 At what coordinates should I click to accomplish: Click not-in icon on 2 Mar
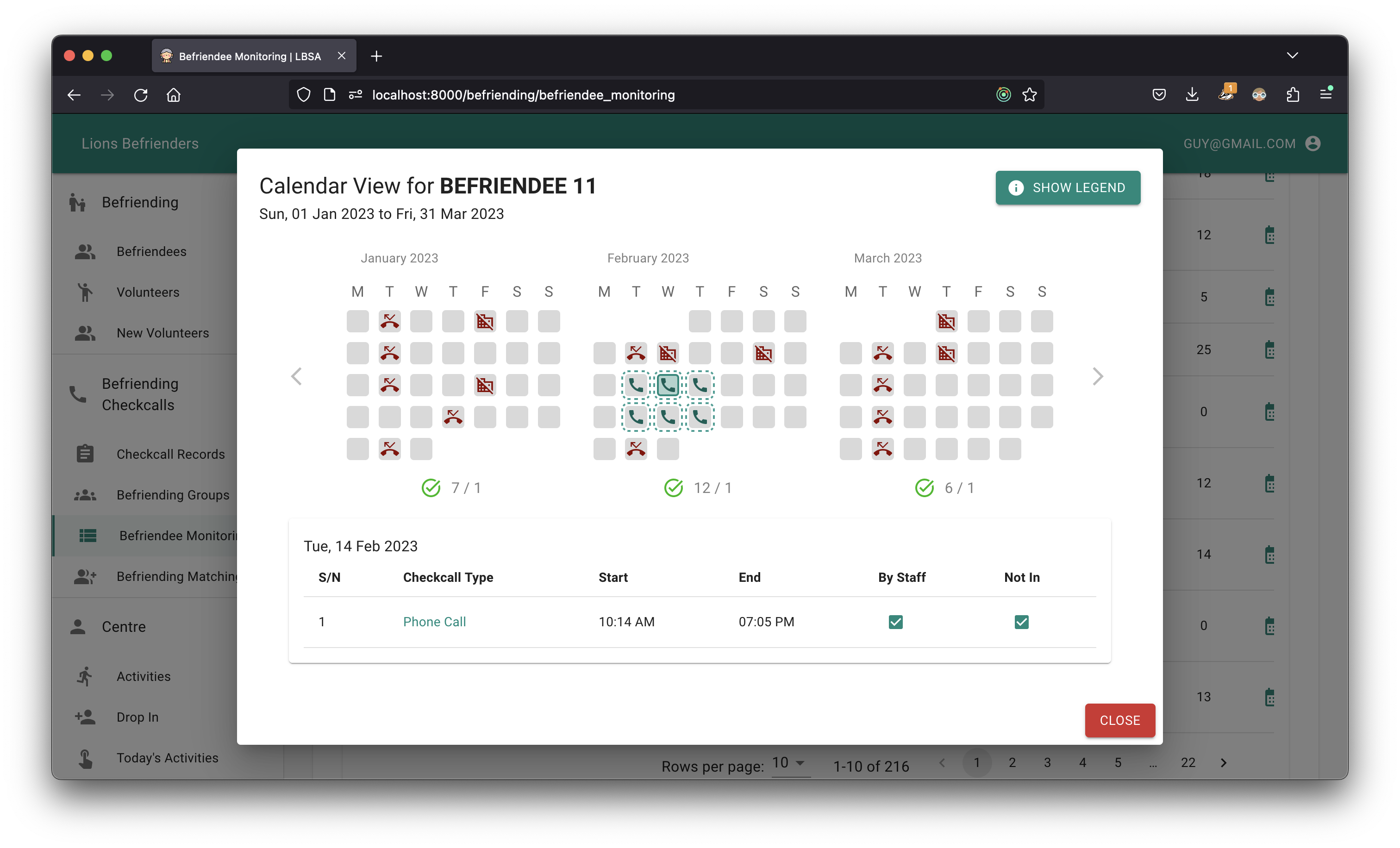[x=946, y=322]
